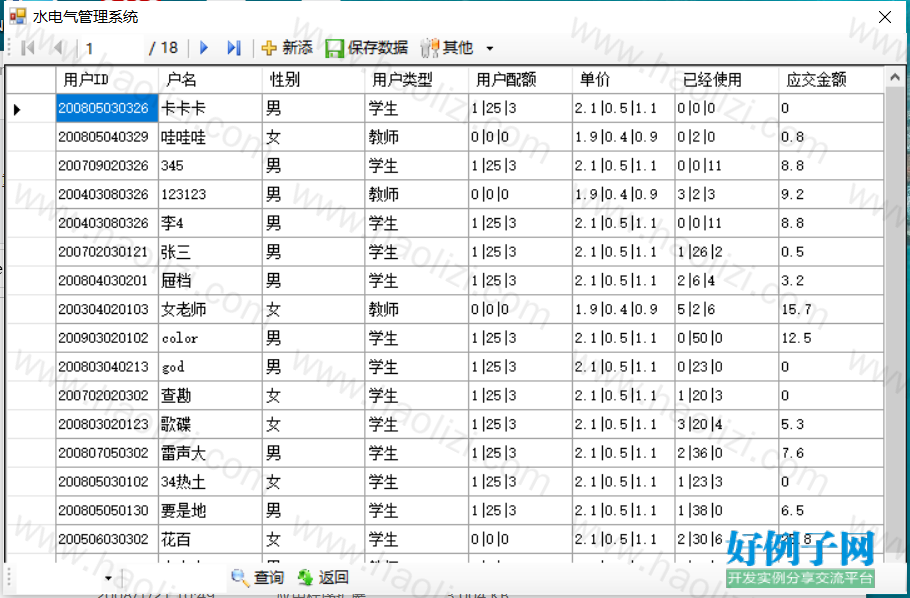Go to next record in navigator
This screenshot has height=598, width=910.
[204, 48]
